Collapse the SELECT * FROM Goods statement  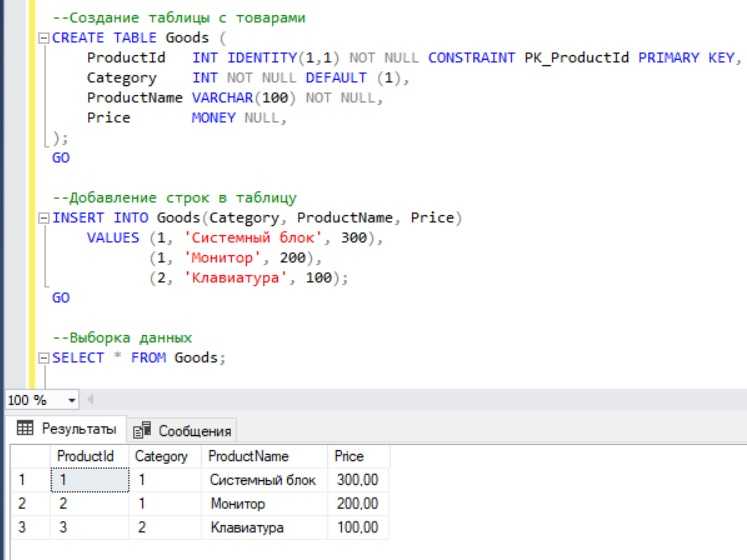(x=42, y=358)
